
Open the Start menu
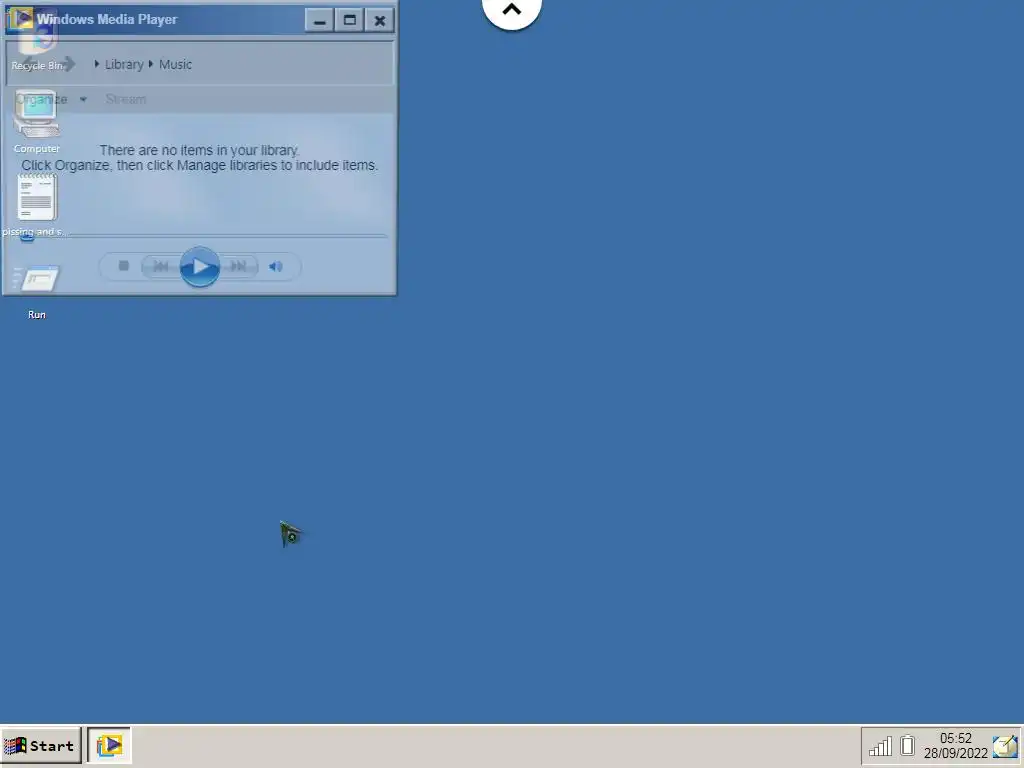(x=40, y=746)
